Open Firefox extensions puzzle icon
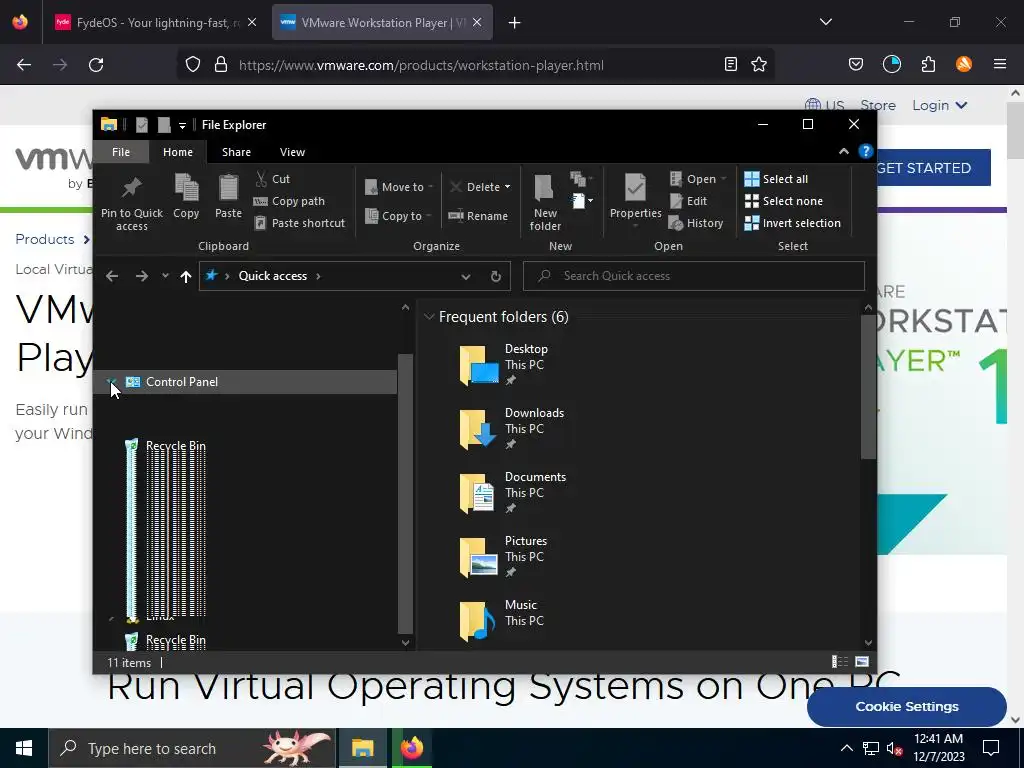1024x768 pixels. pos(928,65)
